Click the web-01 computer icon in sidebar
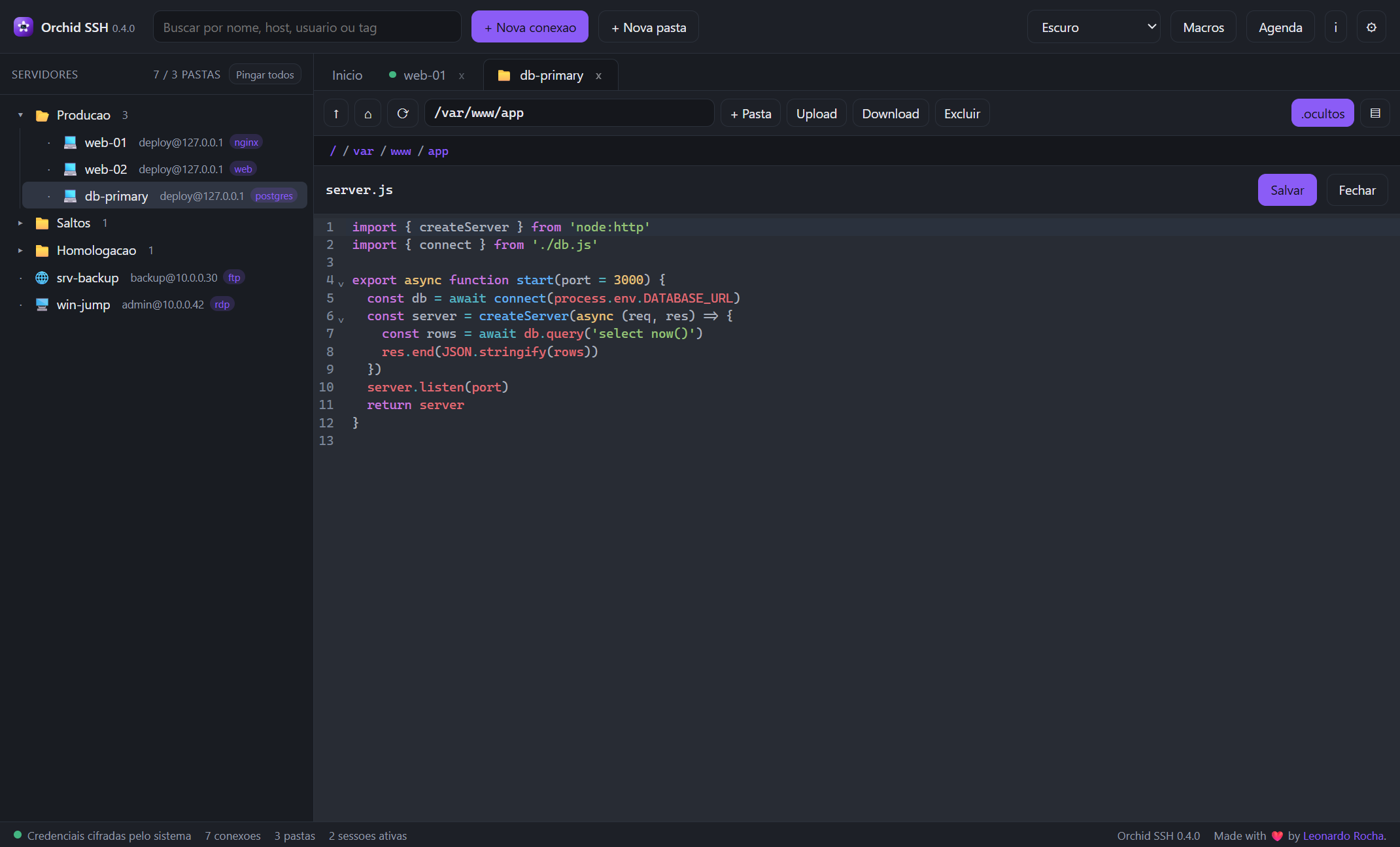Viewport: 1400px width, 847px height. [x=70, y=142]
